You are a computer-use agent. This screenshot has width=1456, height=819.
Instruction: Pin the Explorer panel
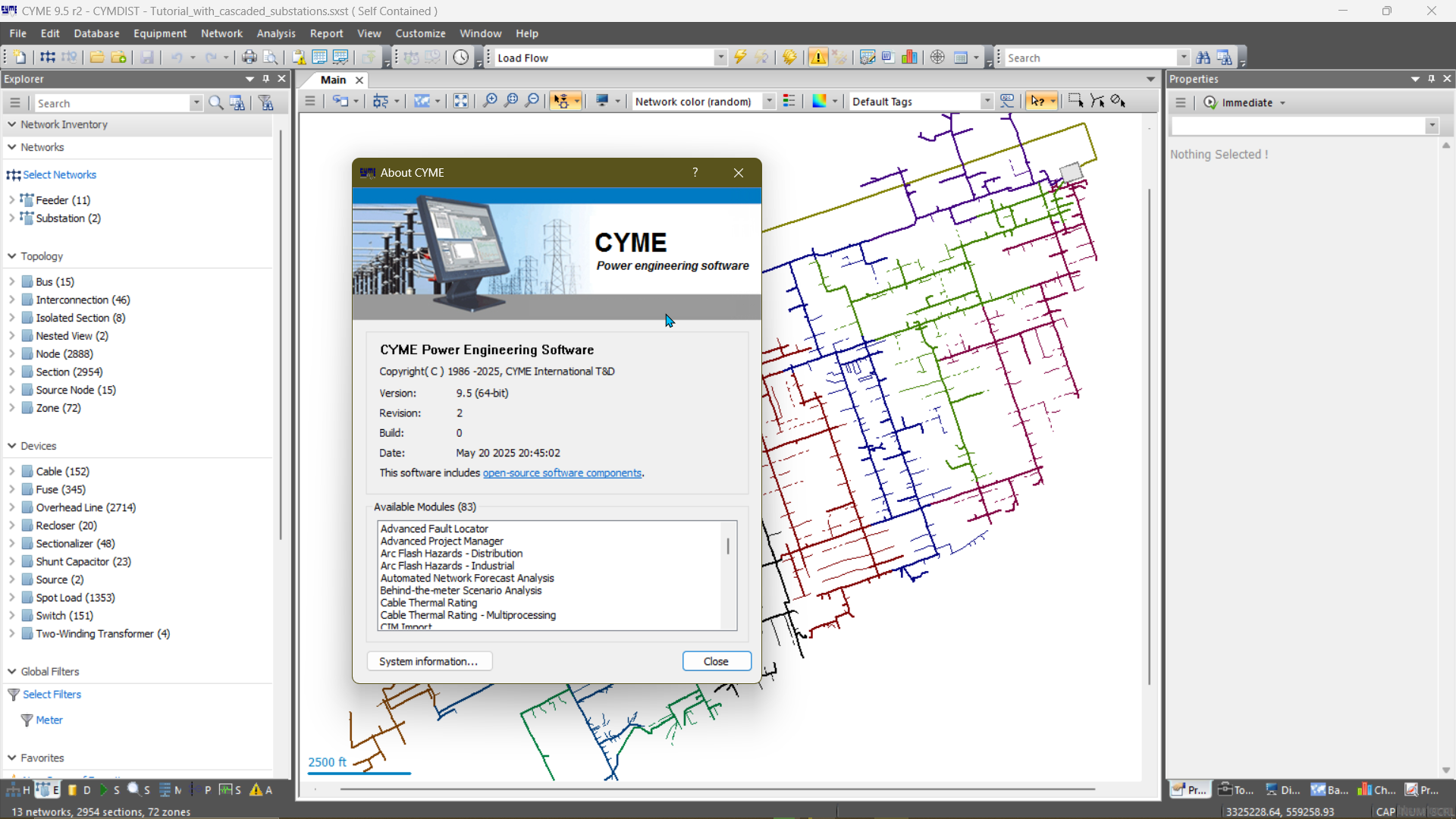click(266, 79)
